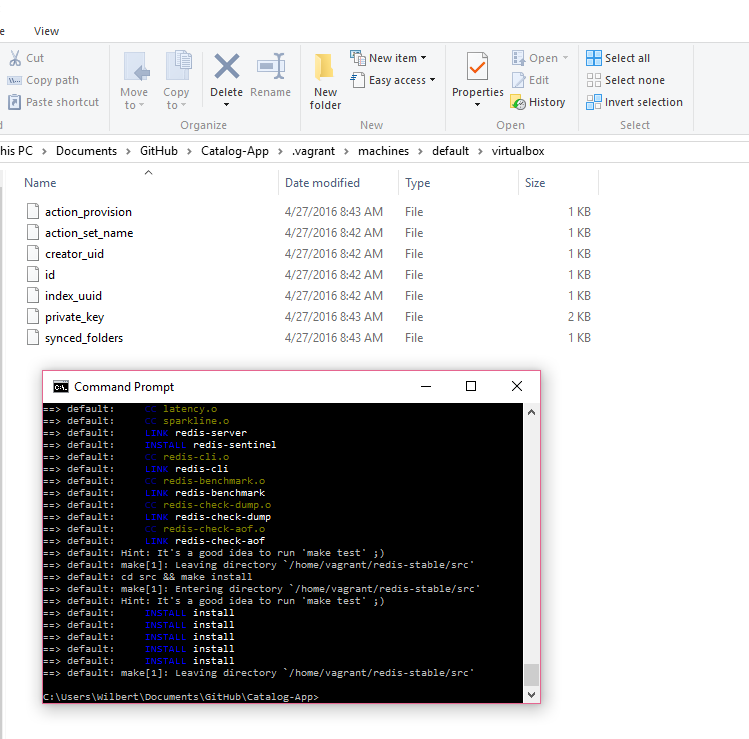The image size is (749, 739).
Task: Expand chevron after Documents in address bar
Action: [x=128, y=151]
